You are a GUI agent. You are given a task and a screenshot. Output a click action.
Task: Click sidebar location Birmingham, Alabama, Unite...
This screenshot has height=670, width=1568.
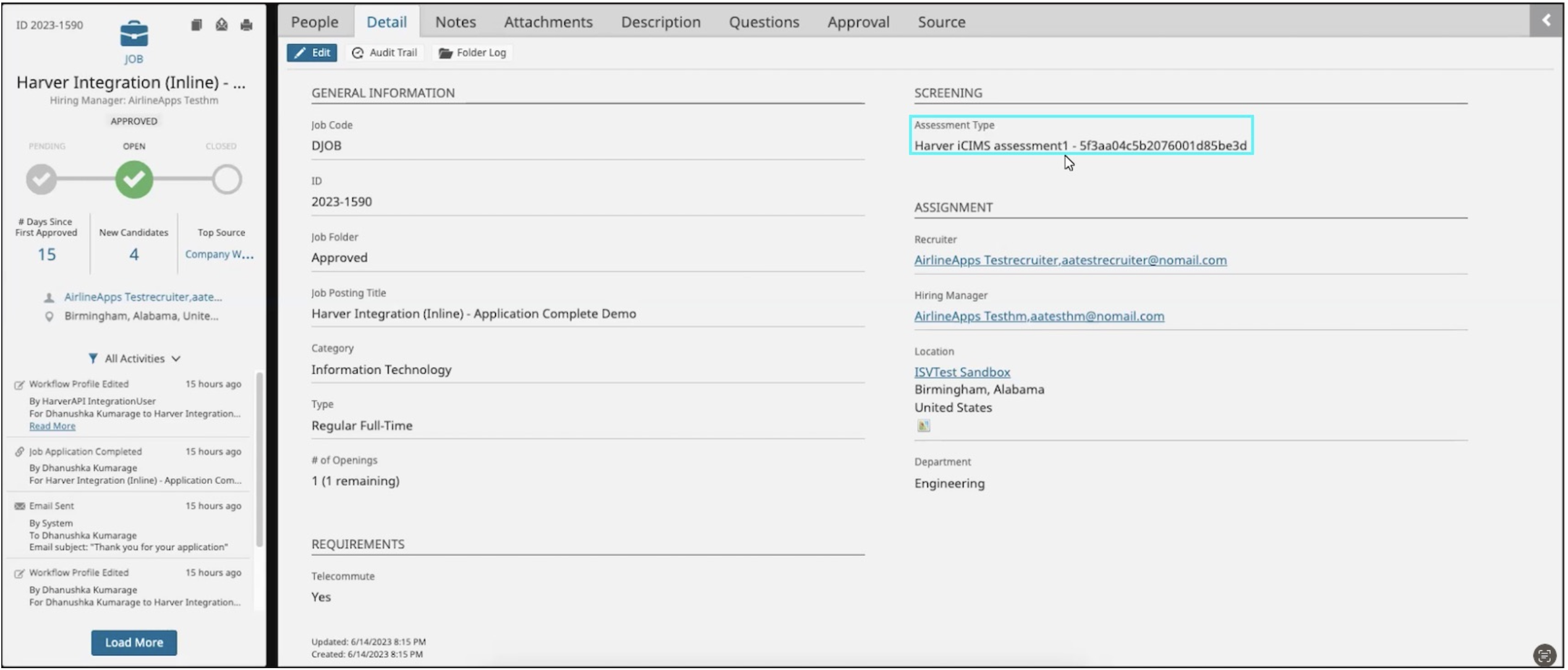pyautogui.click(x=141, y=316)
